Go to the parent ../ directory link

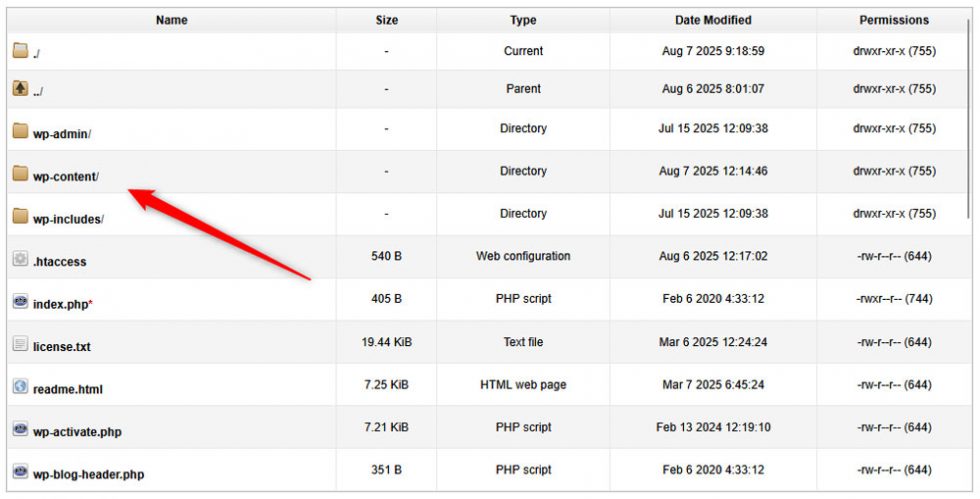(38, 91)
